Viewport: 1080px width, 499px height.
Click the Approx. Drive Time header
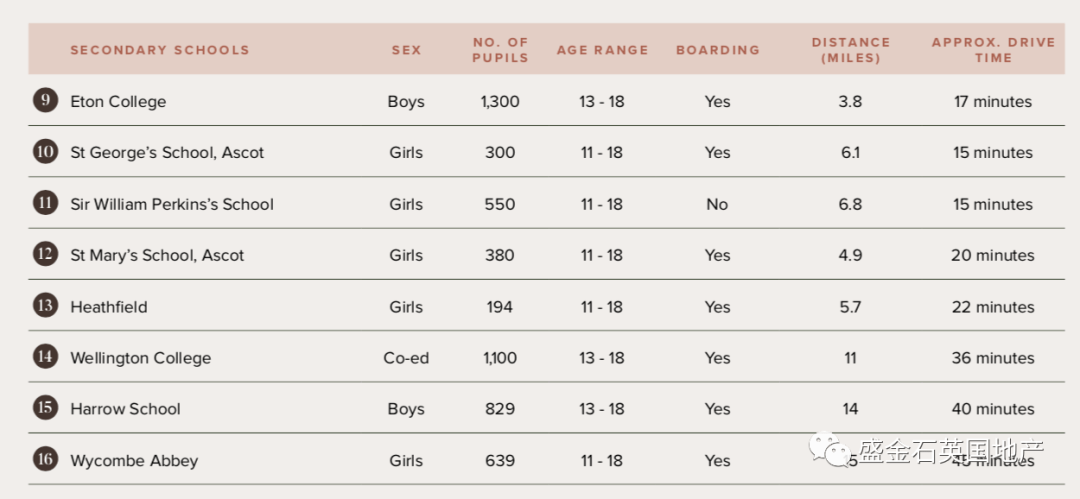click(993, 50)
